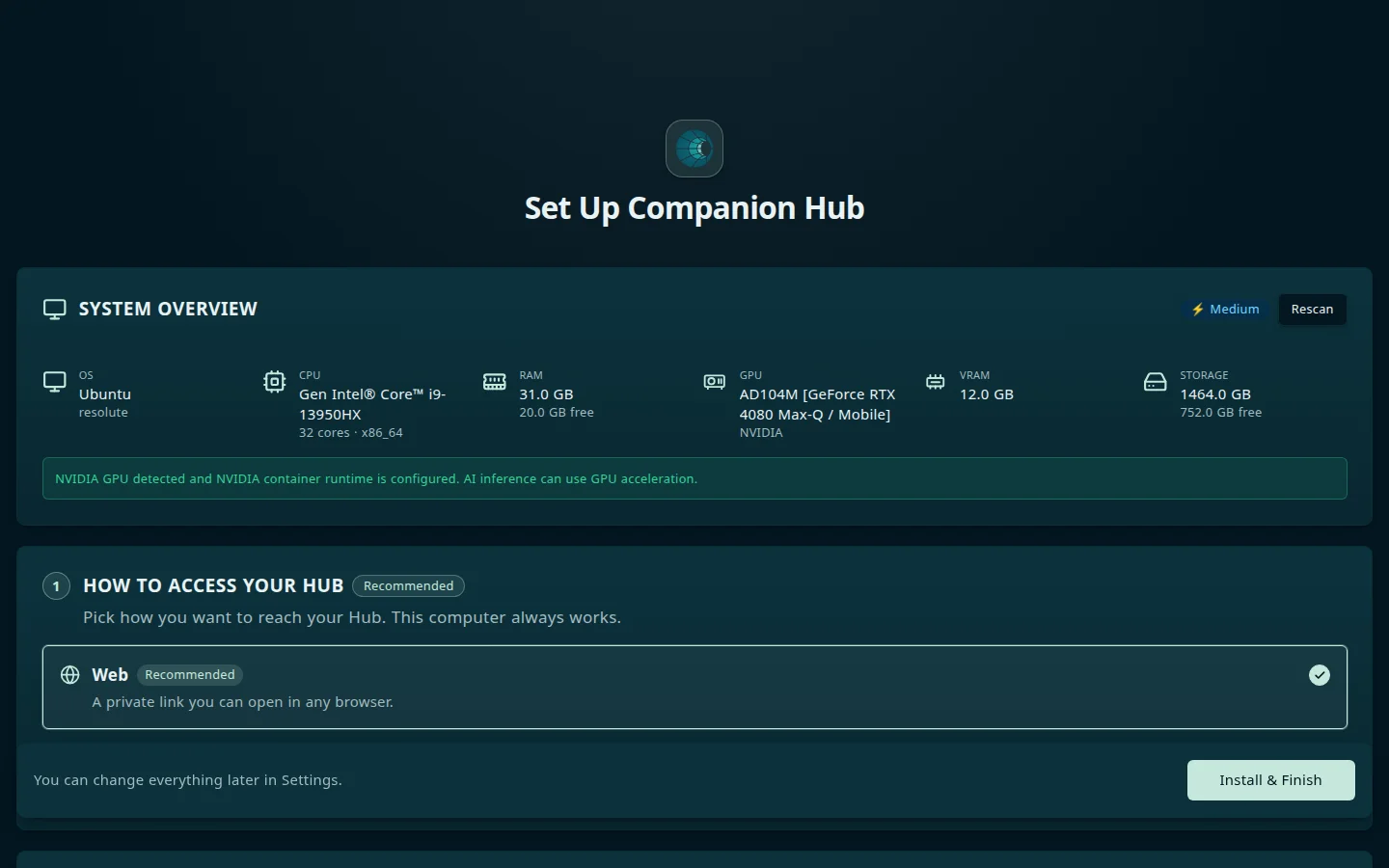Click the 'Set Up Companion Hub' title
This screenshot has width=1389, height=868.
click(694, 208)
